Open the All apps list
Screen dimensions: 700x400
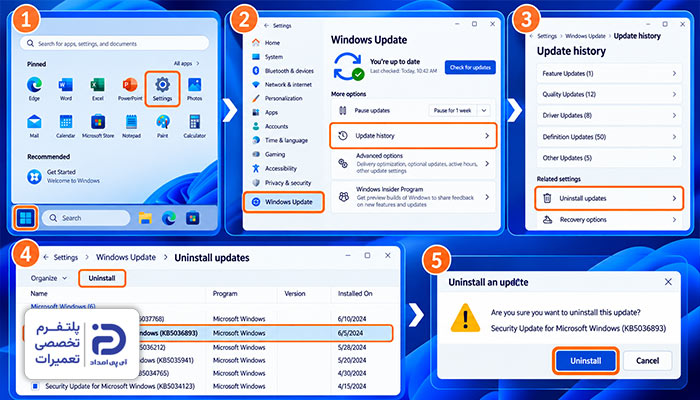click(187, 64)
